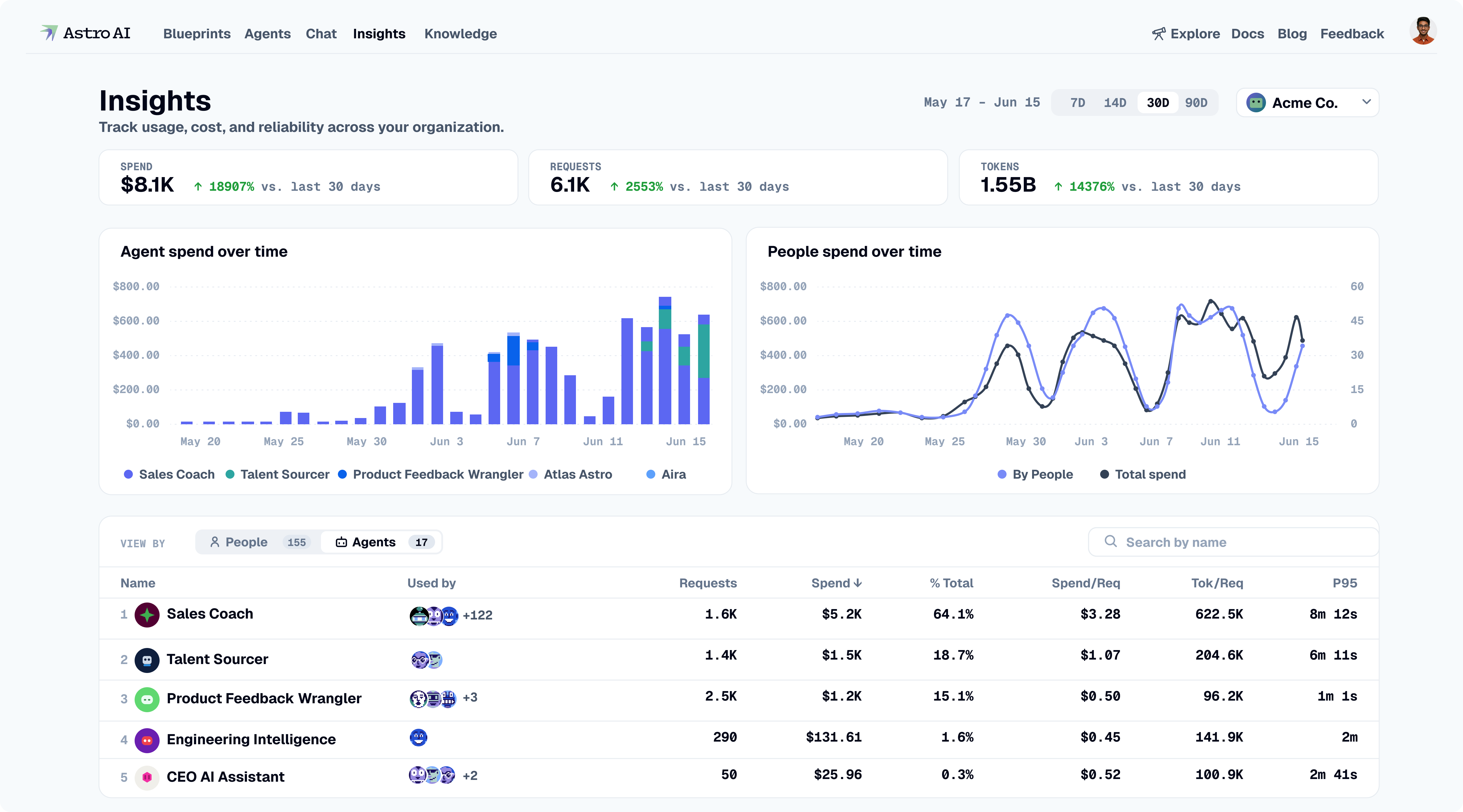This screenshot has height=812, width=1463.
Task: Click Talent Sourcer user avatars
Action: (426, 660)
